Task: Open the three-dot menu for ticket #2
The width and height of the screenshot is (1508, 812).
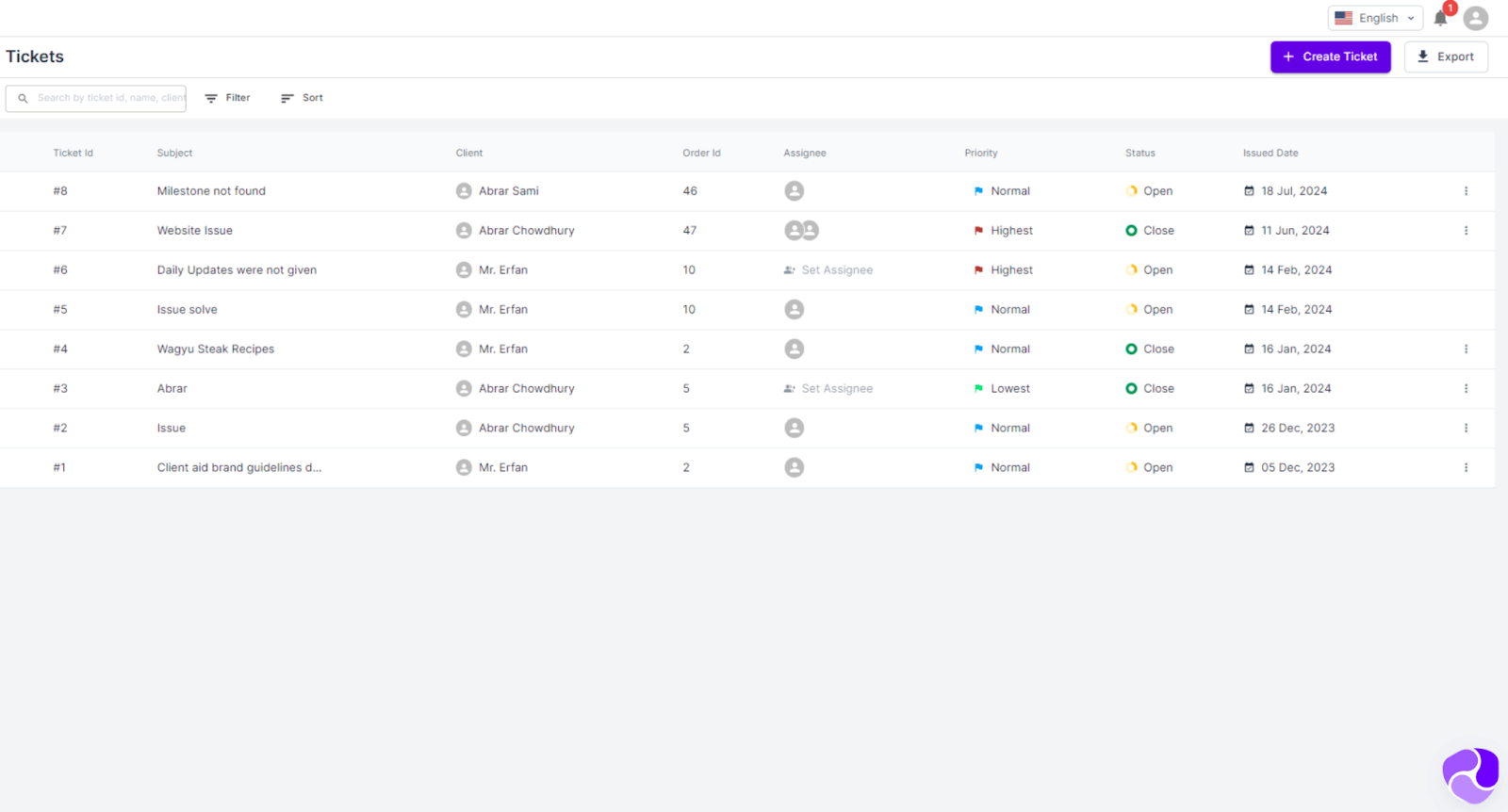Action: click(x=1466, y=429)
